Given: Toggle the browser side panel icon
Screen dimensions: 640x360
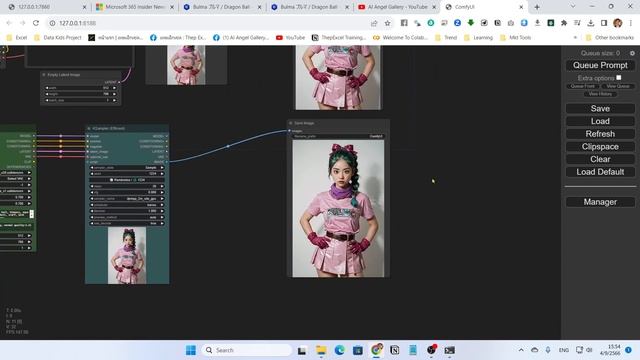Looking at the screenshot, I should coord(604,23).
